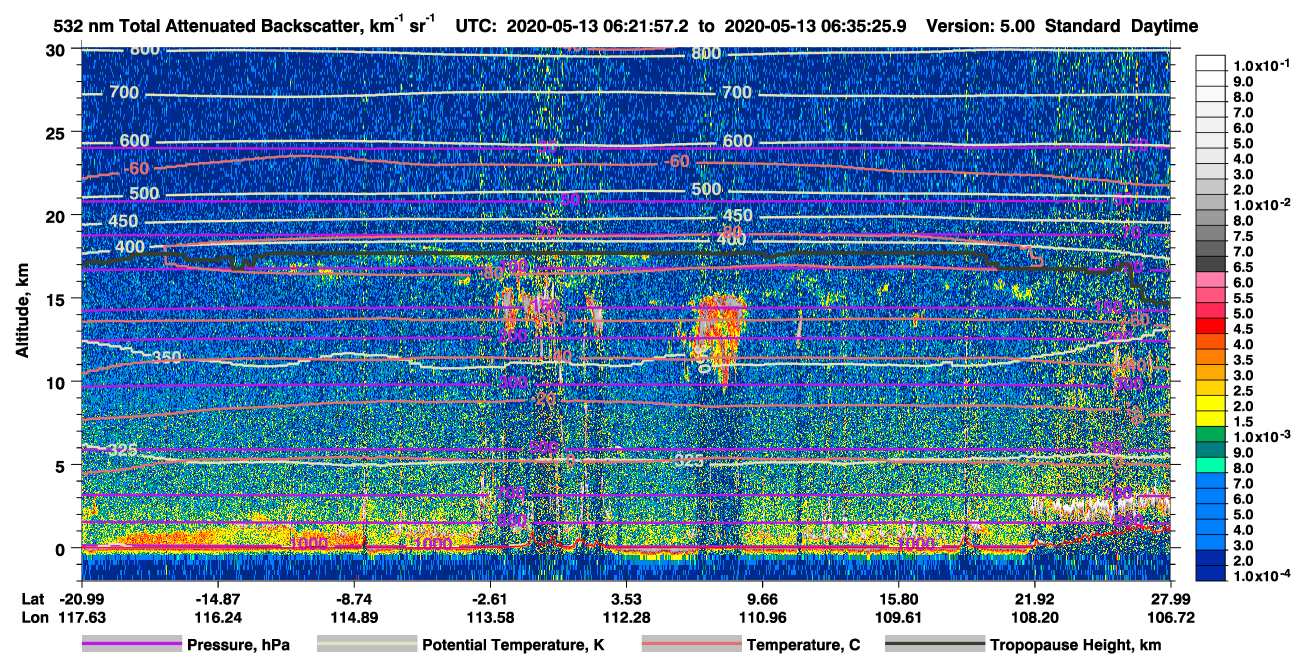This screenshot has height=667, width=1300.
Task: Click latitude value '-20.99'
Action: point(84,598)
